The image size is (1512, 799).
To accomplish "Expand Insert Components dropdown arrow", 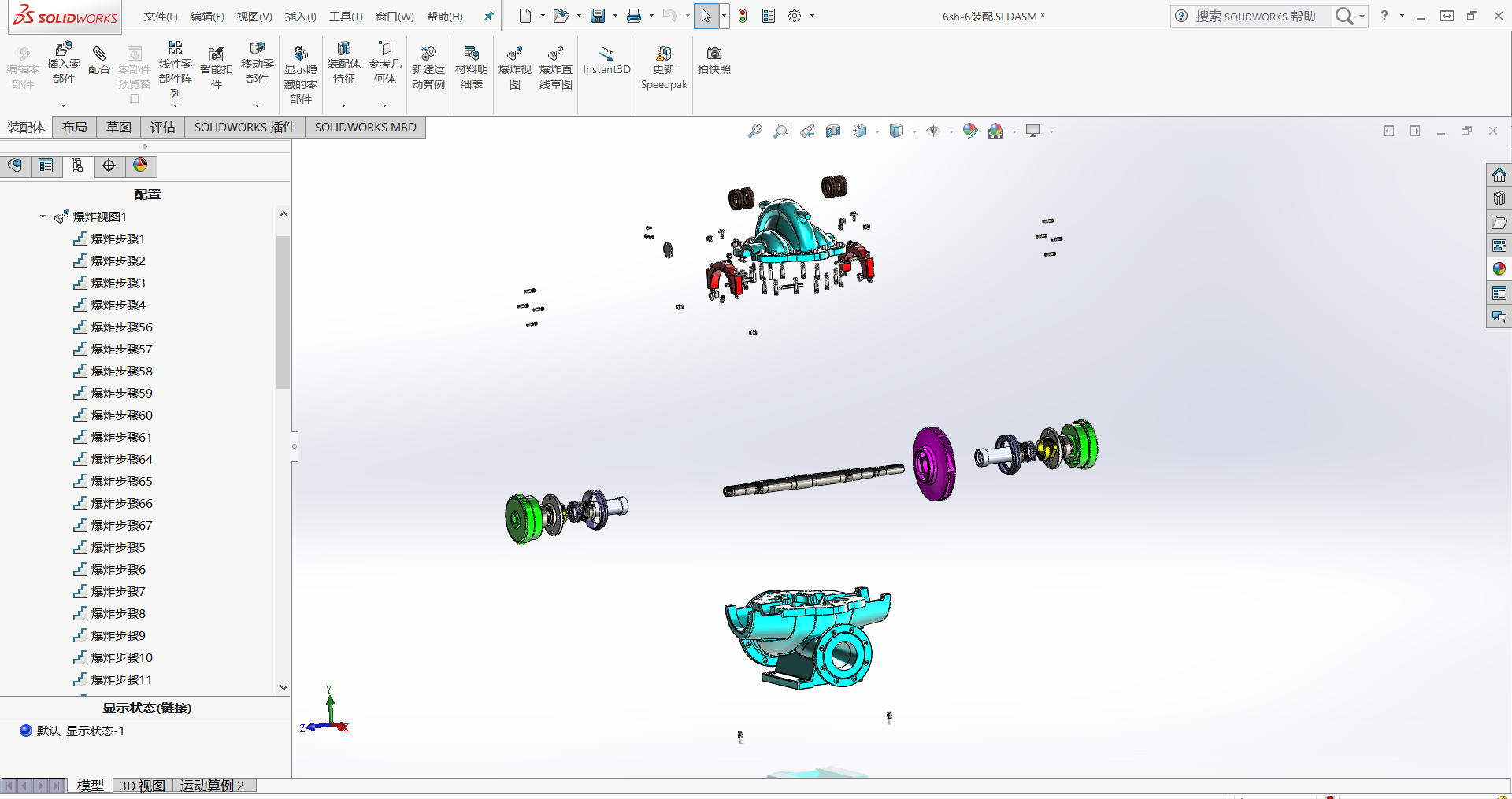I will (63, 105).
